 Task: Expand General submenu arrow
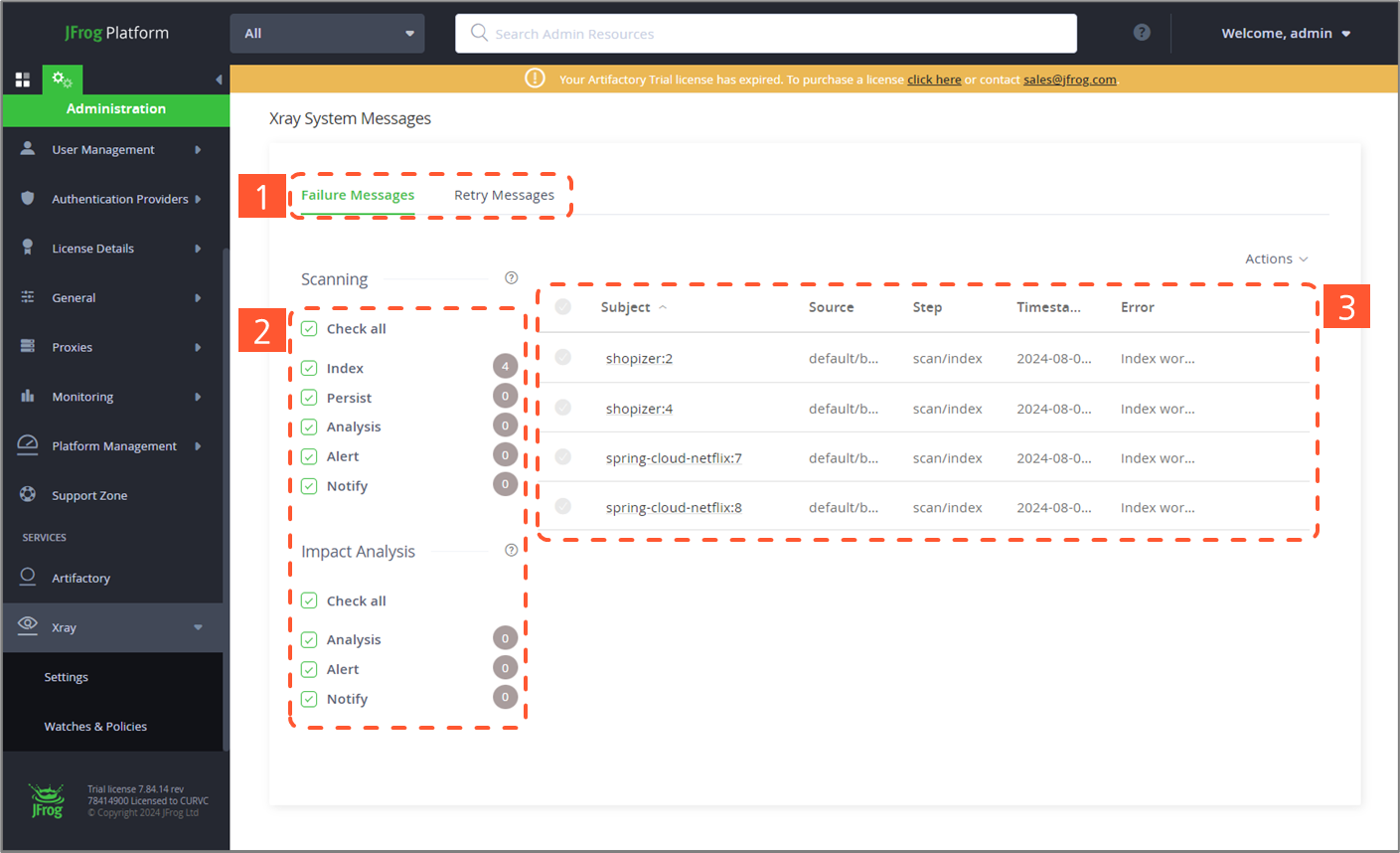click(x=198, y=298)
